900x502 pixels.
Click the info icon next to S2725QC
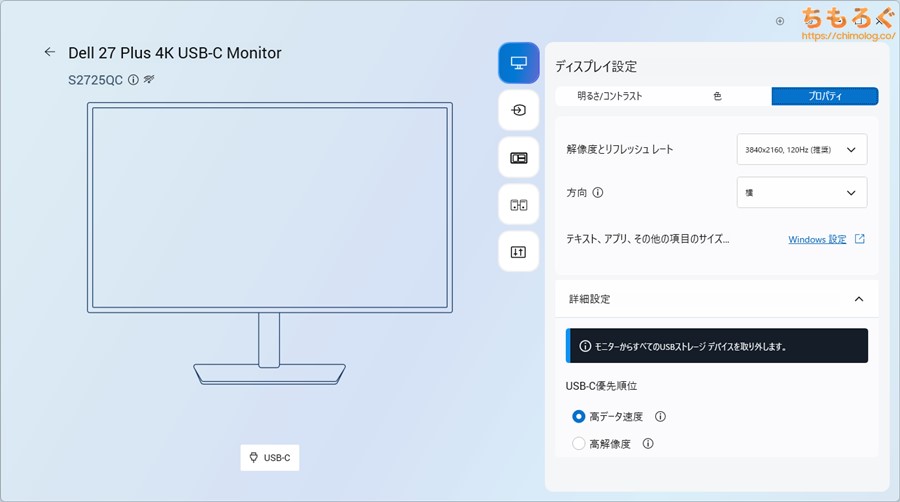click(133, 79)
